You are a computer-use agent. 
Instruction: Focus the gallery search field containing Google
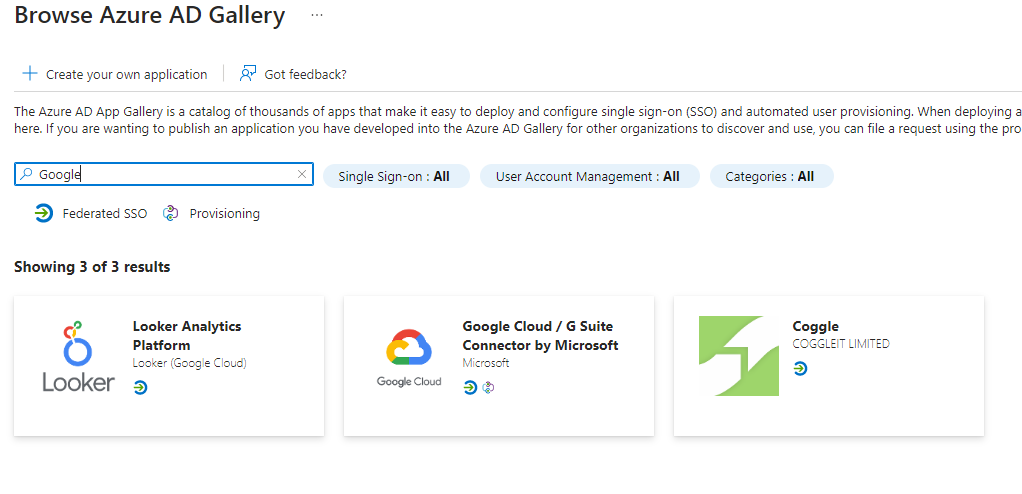click(x=164, y=174)
